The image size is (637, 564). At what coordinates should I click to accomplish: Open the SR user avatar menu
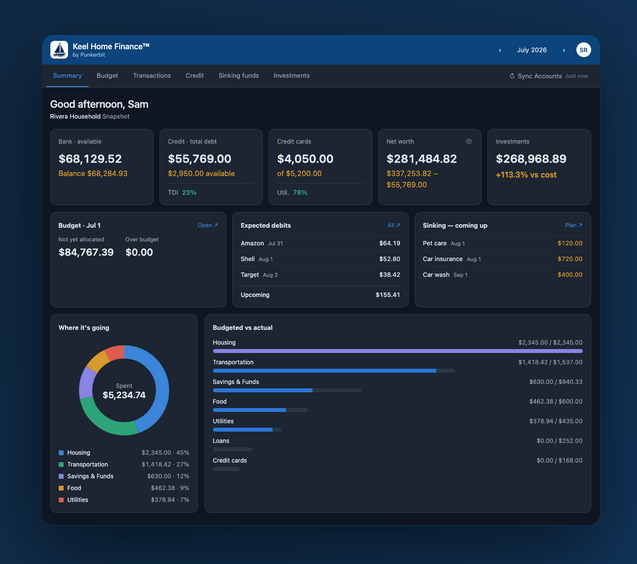point(583,50)
